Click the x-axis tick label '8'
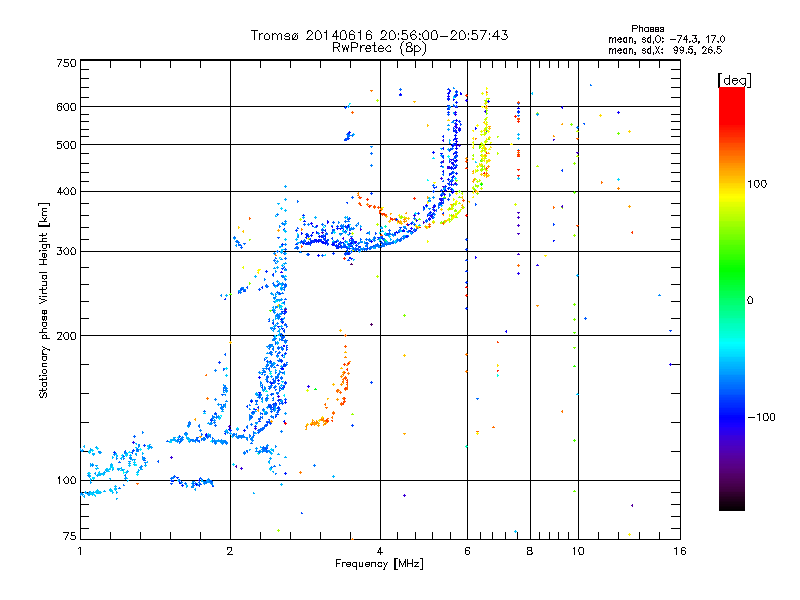This screenshot has width=800, height=600. [x=530, y=551]
